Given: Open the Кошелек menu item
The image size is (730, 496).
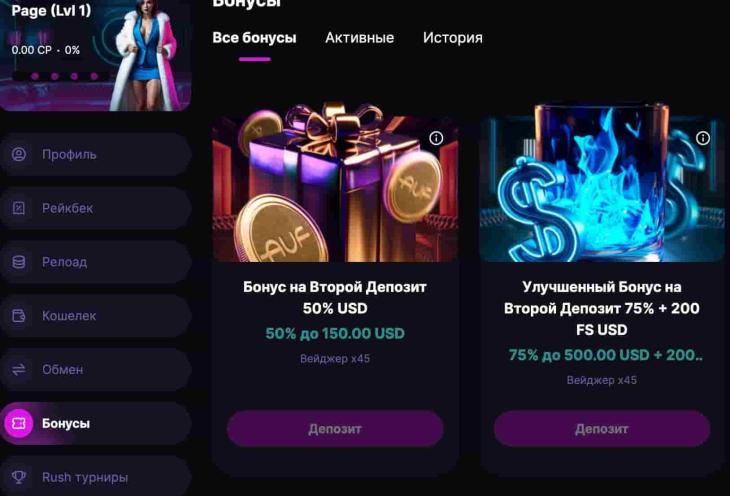Looking at the screenshot, I should tap(95, 316).
